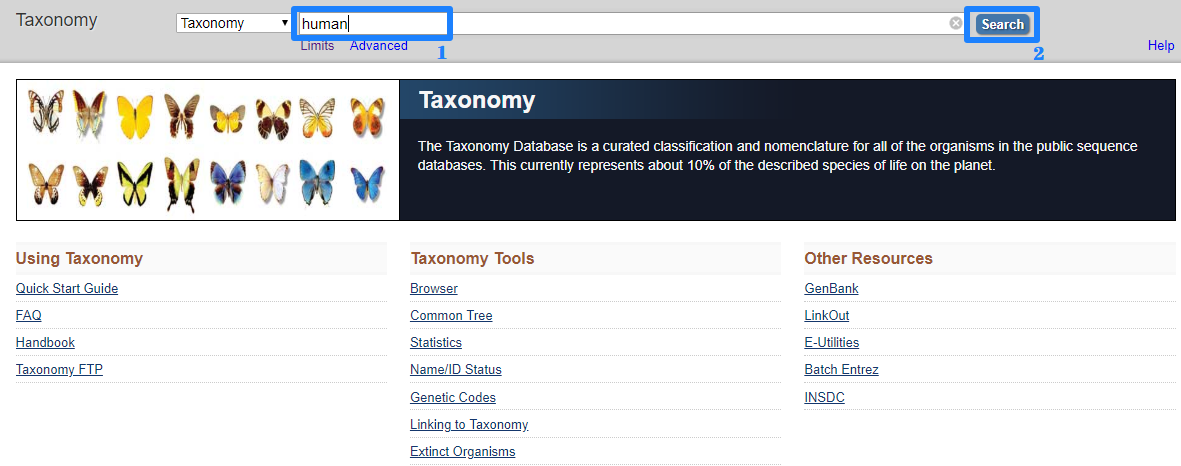Viewport: 1181px width, 466px height.
Task: Go to Taxonomy FTP
Action: pos(60,370)
